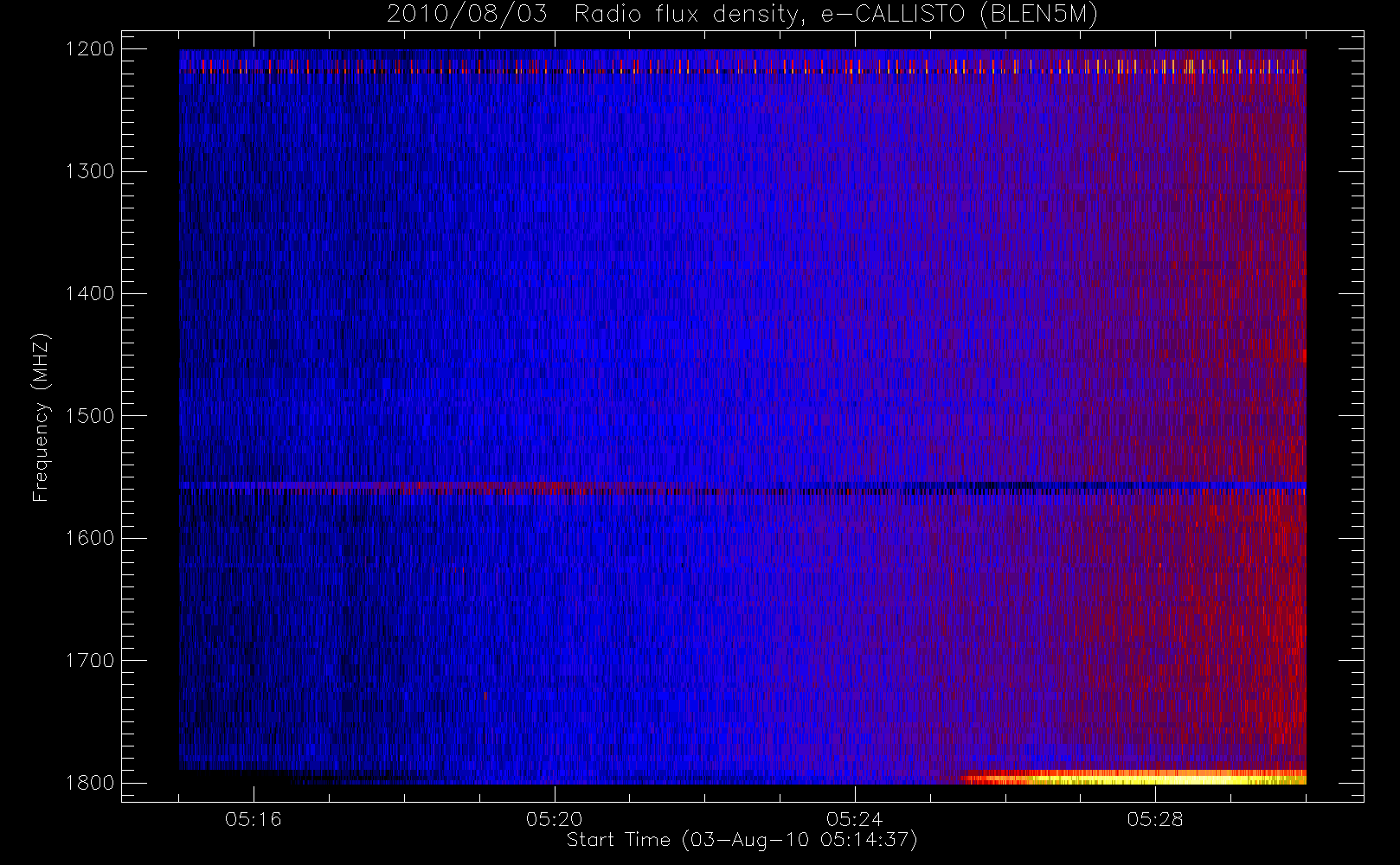This screenshot has width=1400, height=865.
Task: Click the 1600 frequency axis label
Action: tap(90, 538)
